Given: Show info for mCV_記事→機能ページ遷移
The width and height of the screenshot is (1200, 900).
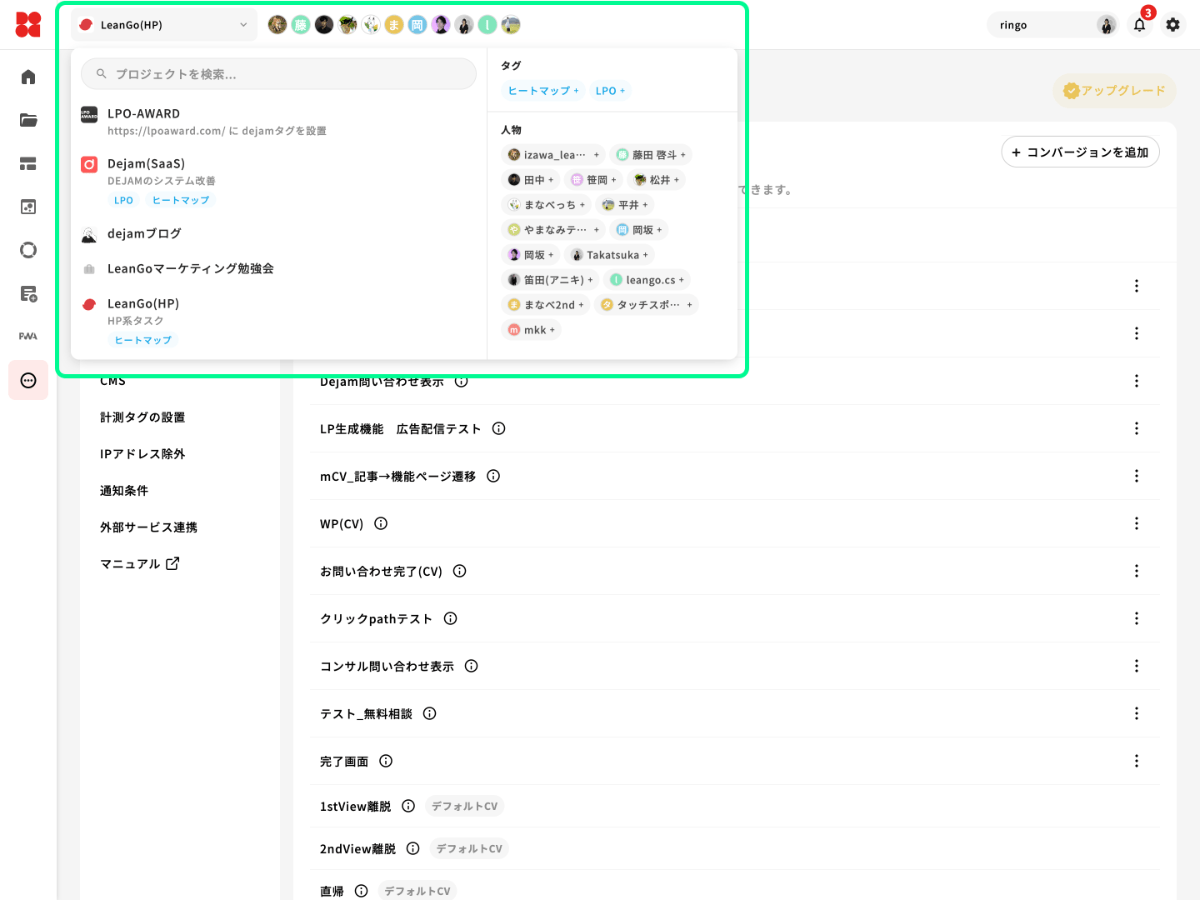Looking at the screenshot, I should (x=493, y=476).
